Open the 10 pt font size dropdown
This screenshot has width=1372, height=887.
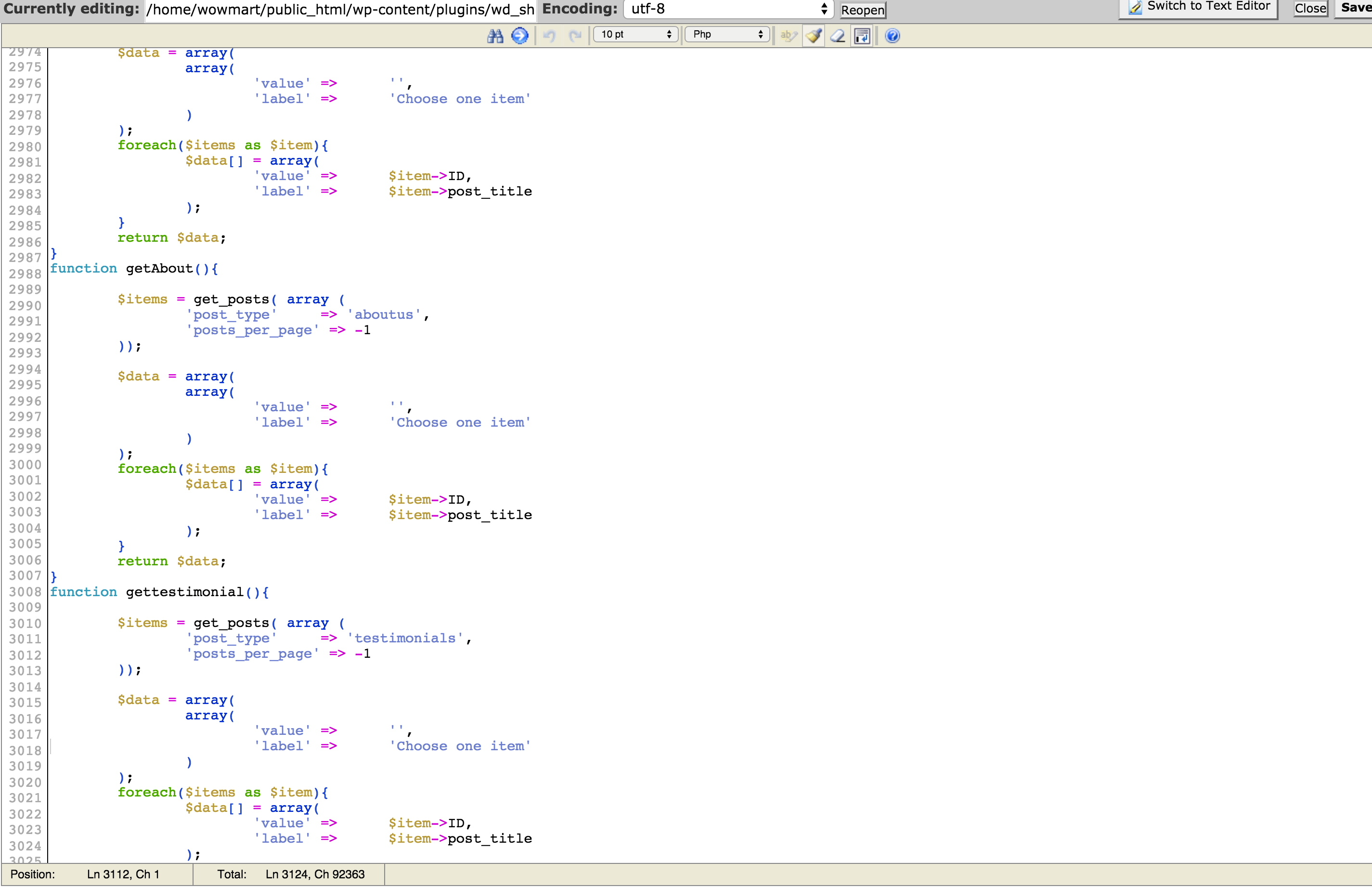(x=635, y=35)
